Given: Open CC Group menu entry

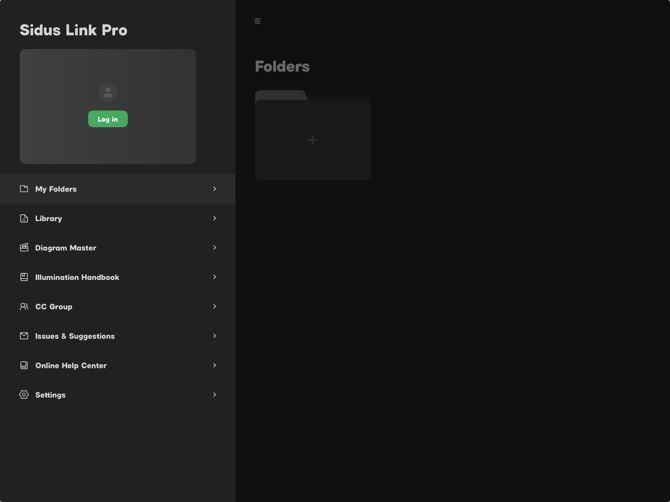Looking at the screenshot, I should [118, 306].
